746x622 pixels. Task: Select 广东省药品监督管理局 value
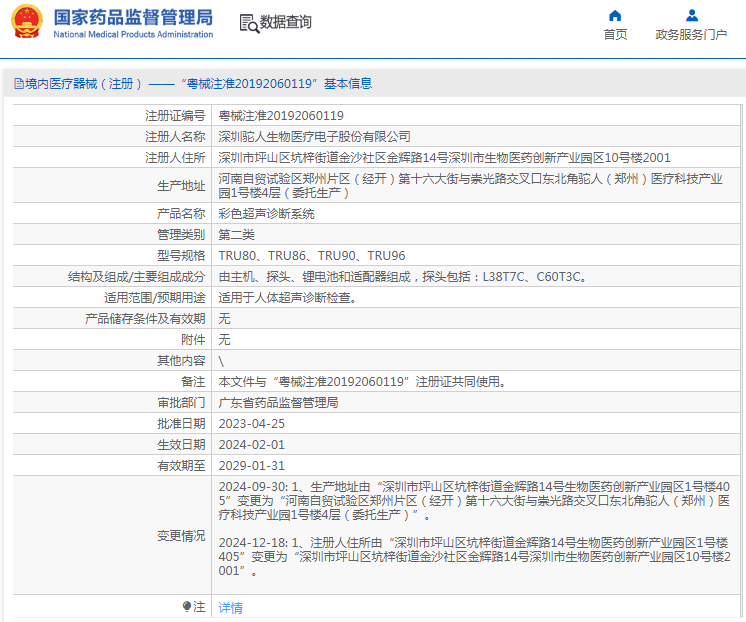(278, 403)
